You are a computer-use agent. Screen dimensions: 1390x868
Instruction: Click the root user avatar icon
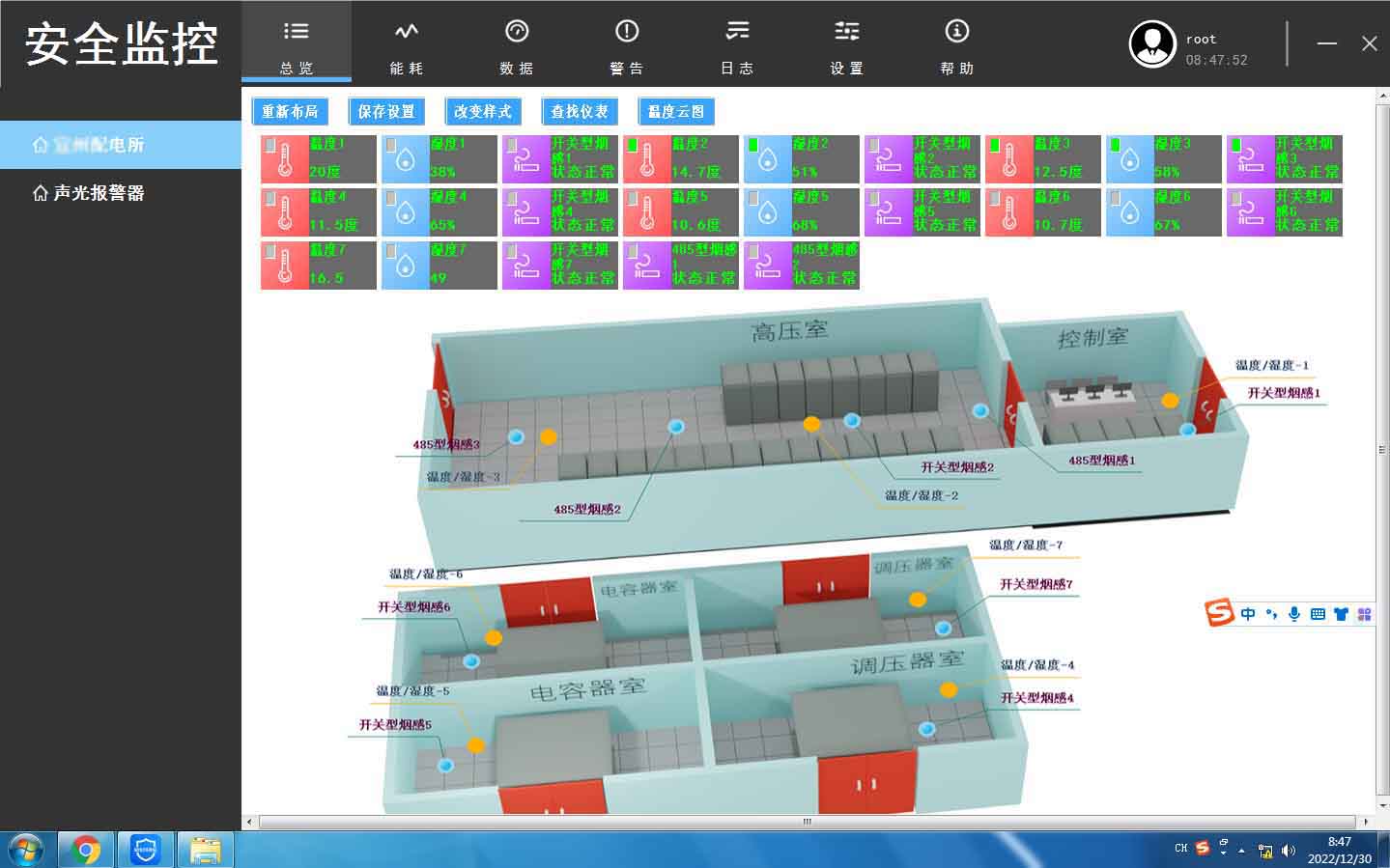coord(1152,44)
